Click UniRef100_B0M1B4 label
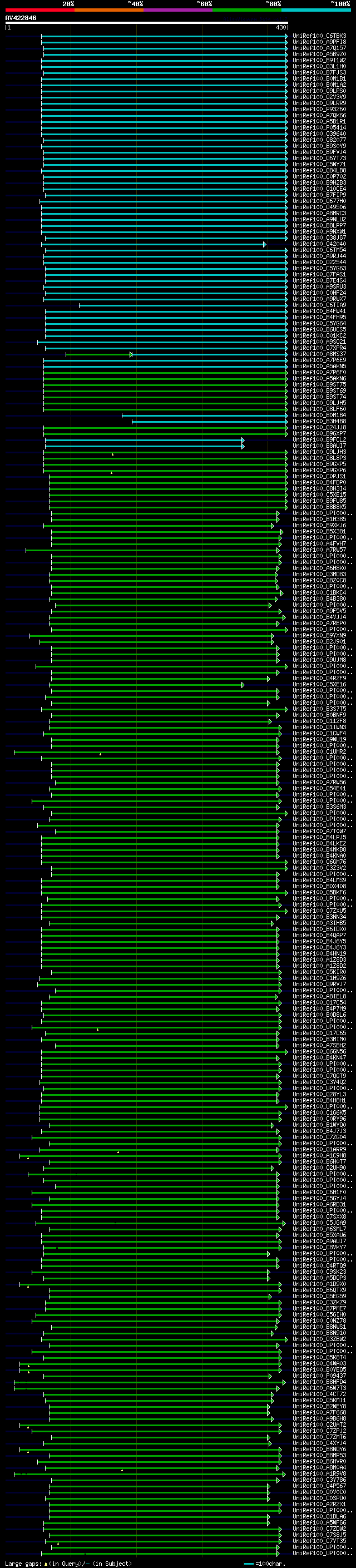The width and height of the screenshot is (356, 1568). click(319, 416)
